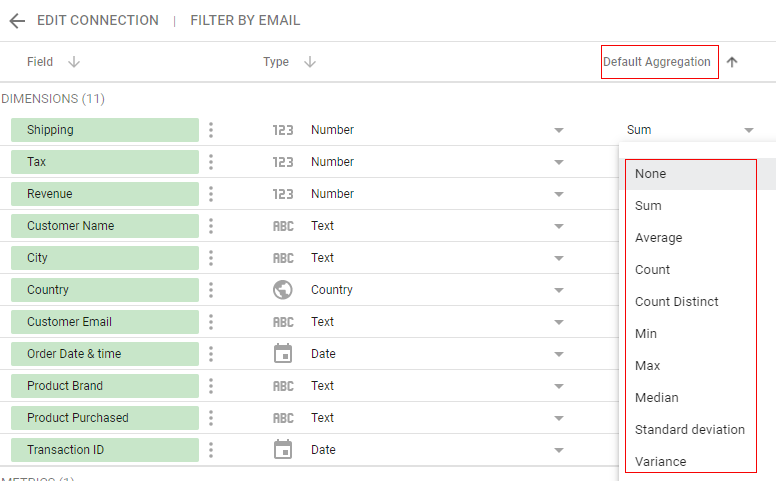The image size is (776, 481).
Task: Click the Transaction ID field name chip
Action: [x=105, y=450]
